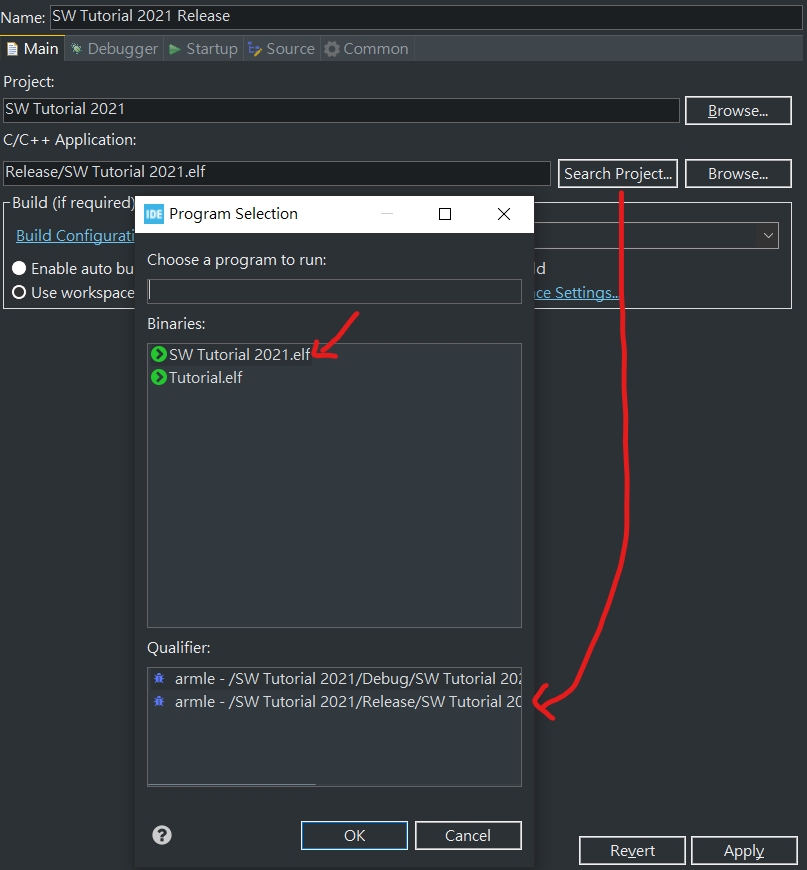Screen dimensions: 807x870
Task: Select the Enable auto build radio button
Action: pyautogui.click(x=19, y=269)
